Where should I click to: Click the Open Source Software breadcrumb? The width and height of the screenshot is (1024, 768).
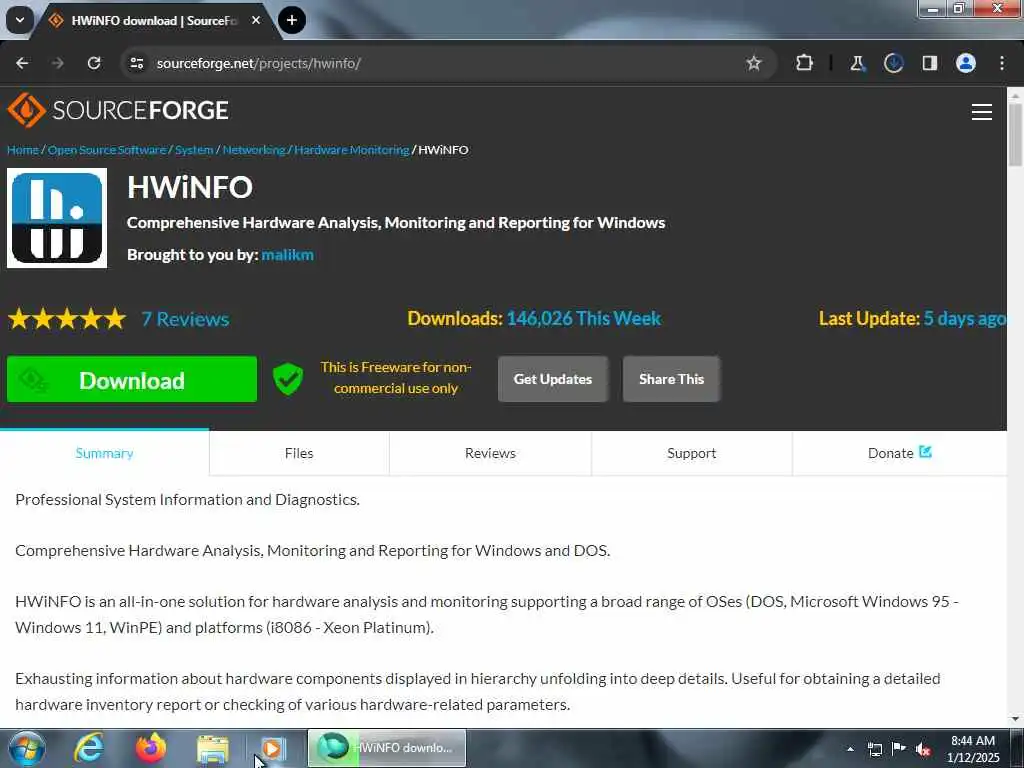coord(107,150)
